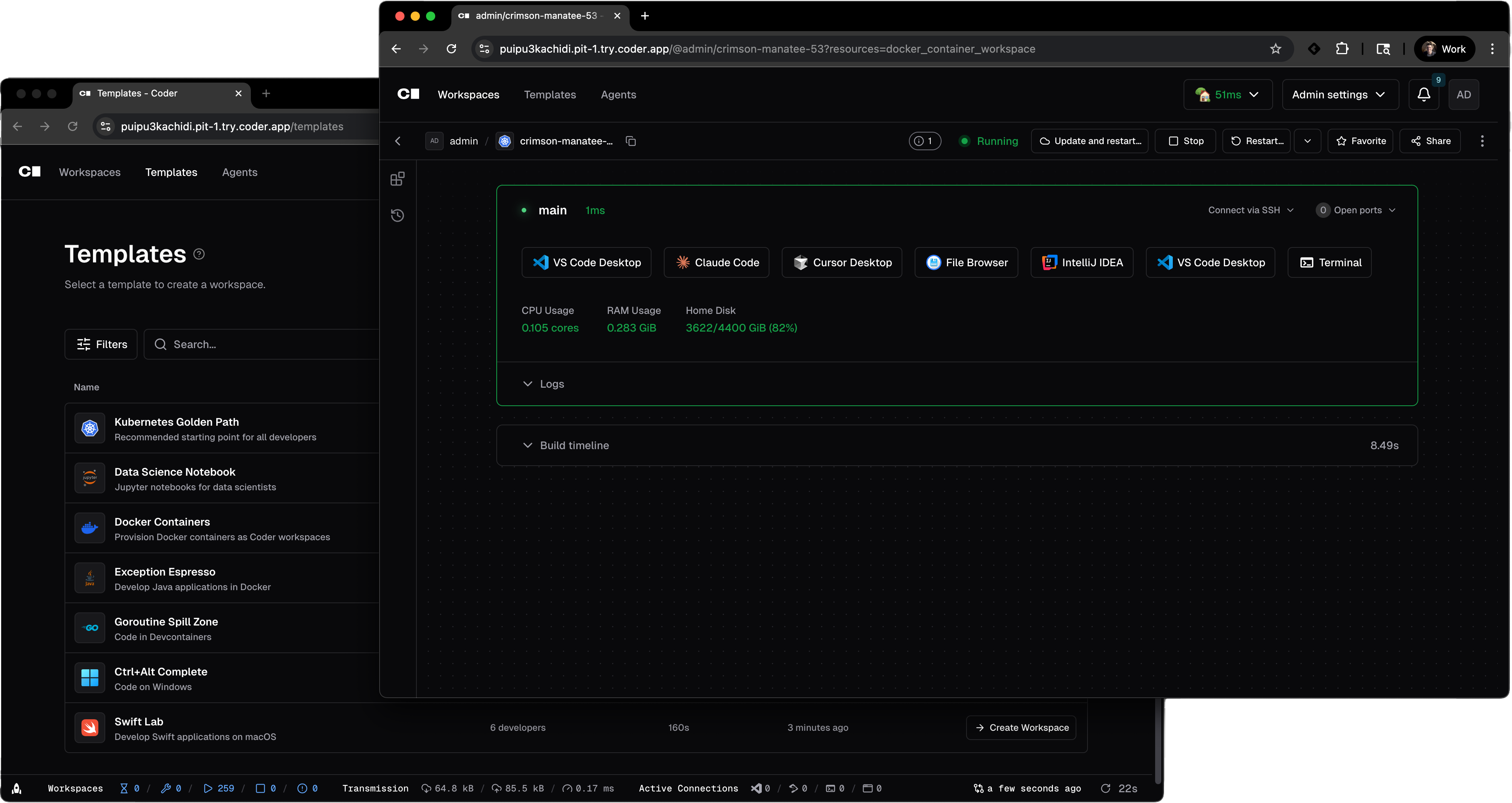Click refresh icon next to 22s
The height and width of the screenshot is (803, 1512).
point(1106,788)
